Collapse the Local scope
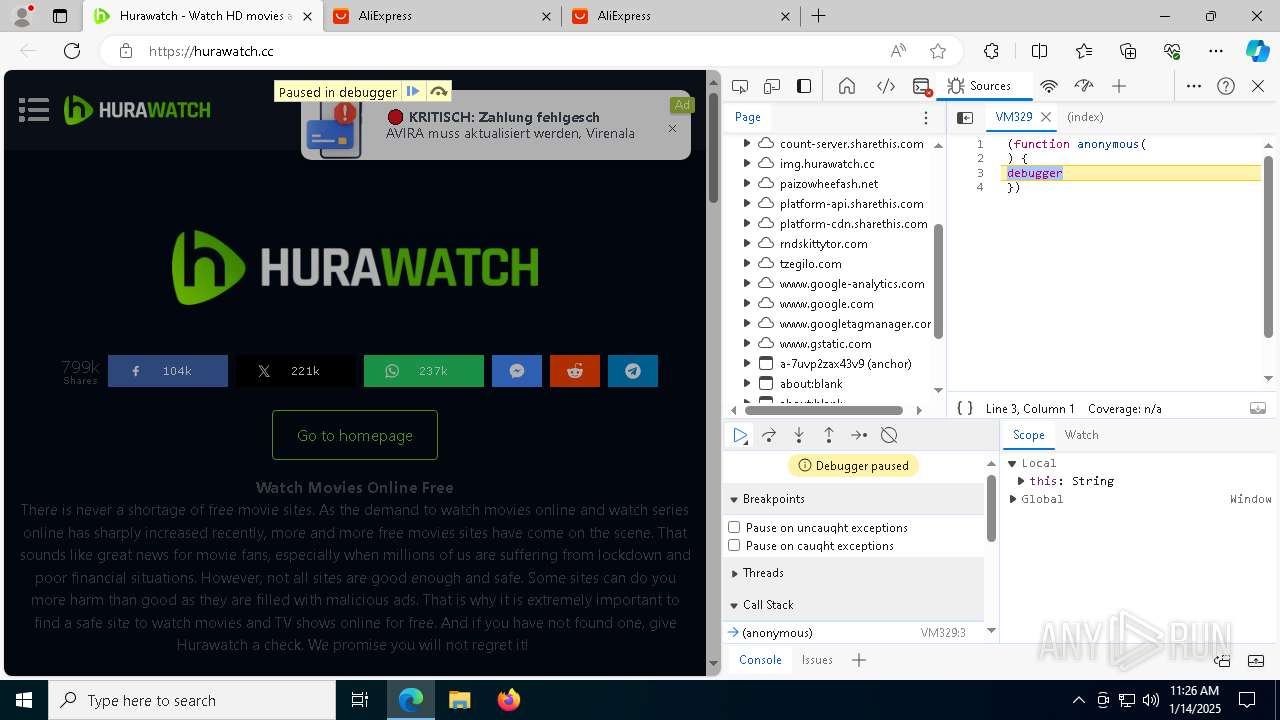 click(x=1012, y=463)
